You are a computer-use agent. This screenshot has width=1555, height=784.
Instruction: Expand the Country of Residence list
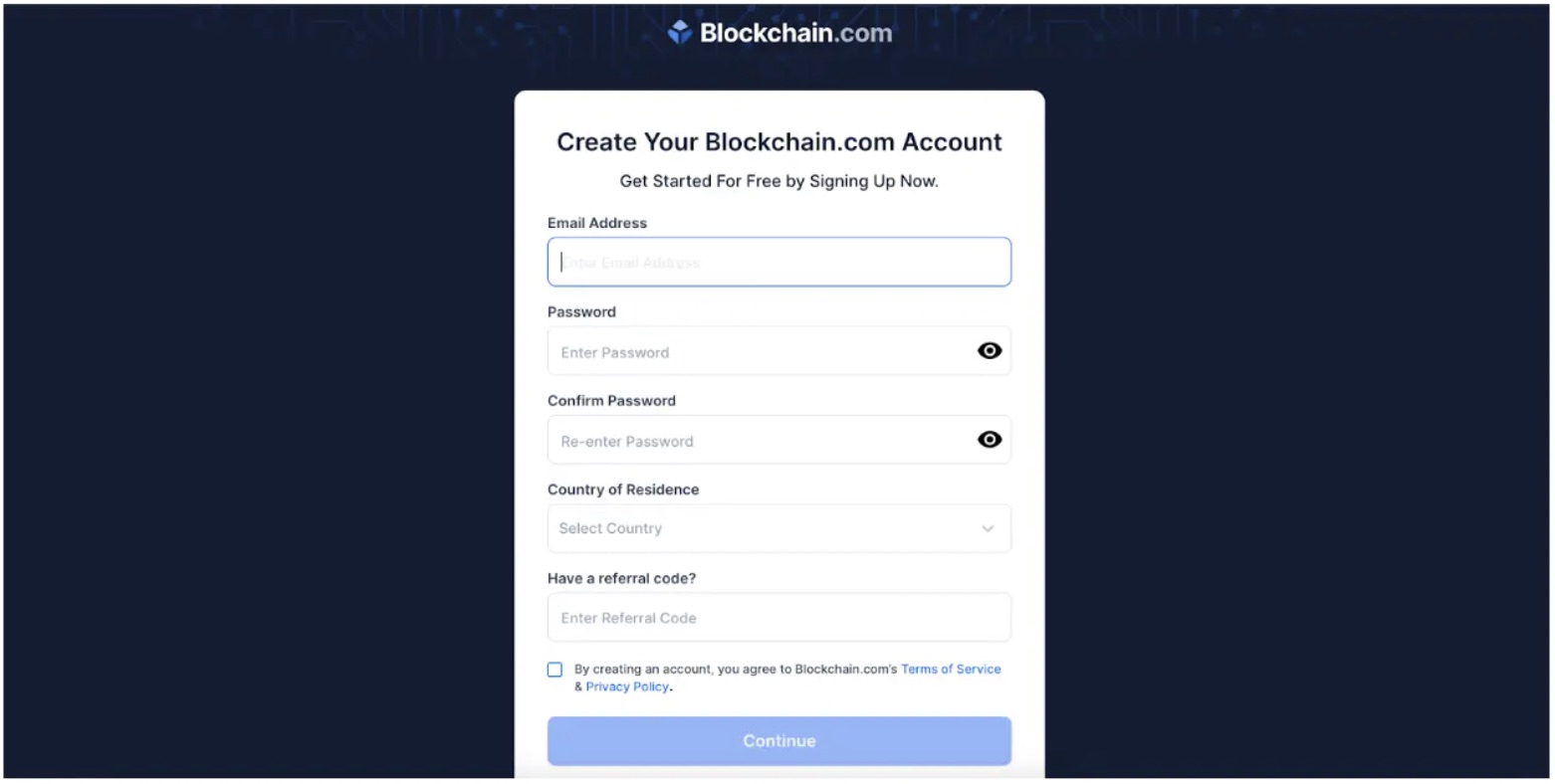tap(778, 528)
